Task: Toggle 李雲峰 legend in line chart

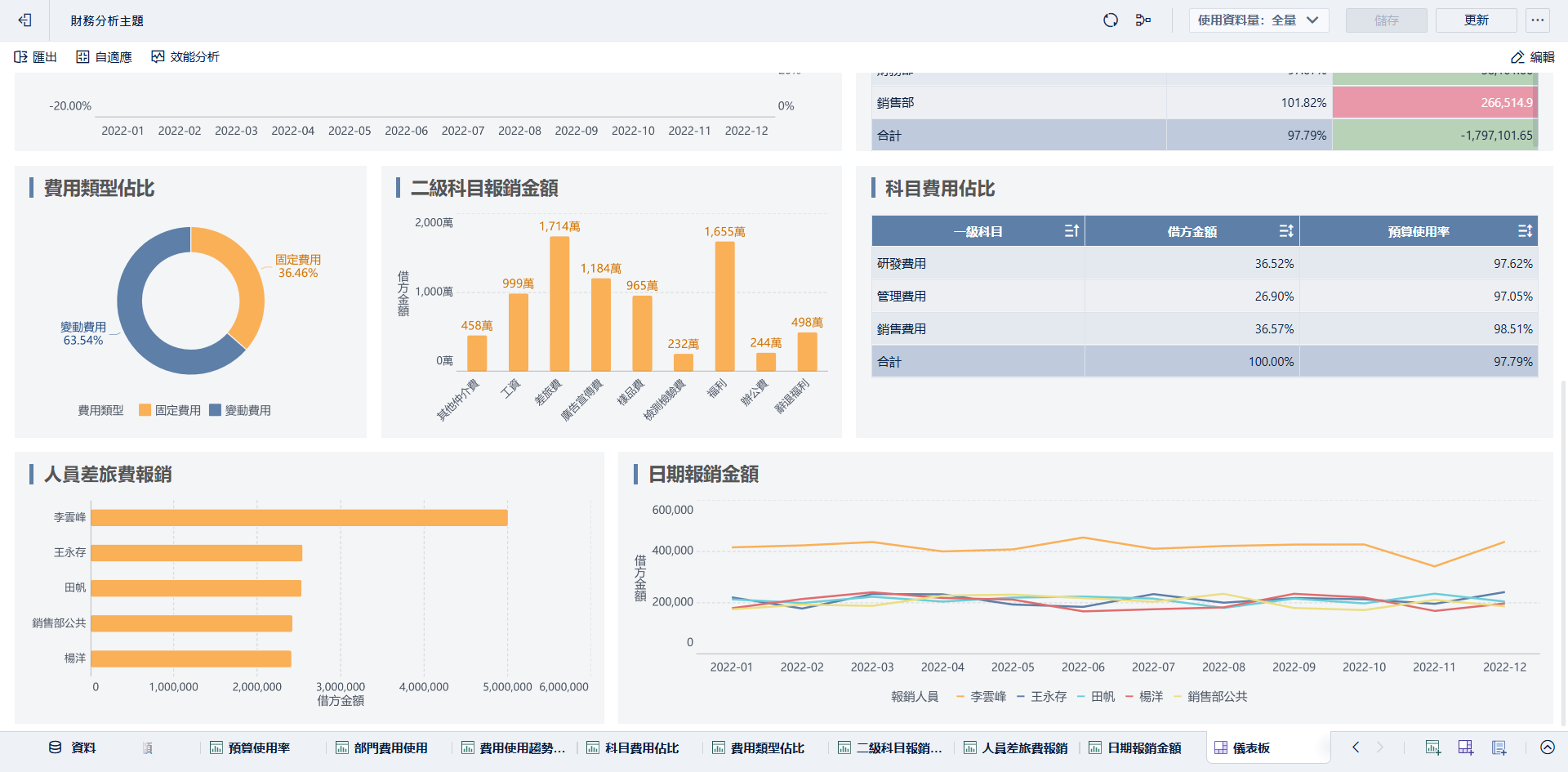Action: (981, 697)
